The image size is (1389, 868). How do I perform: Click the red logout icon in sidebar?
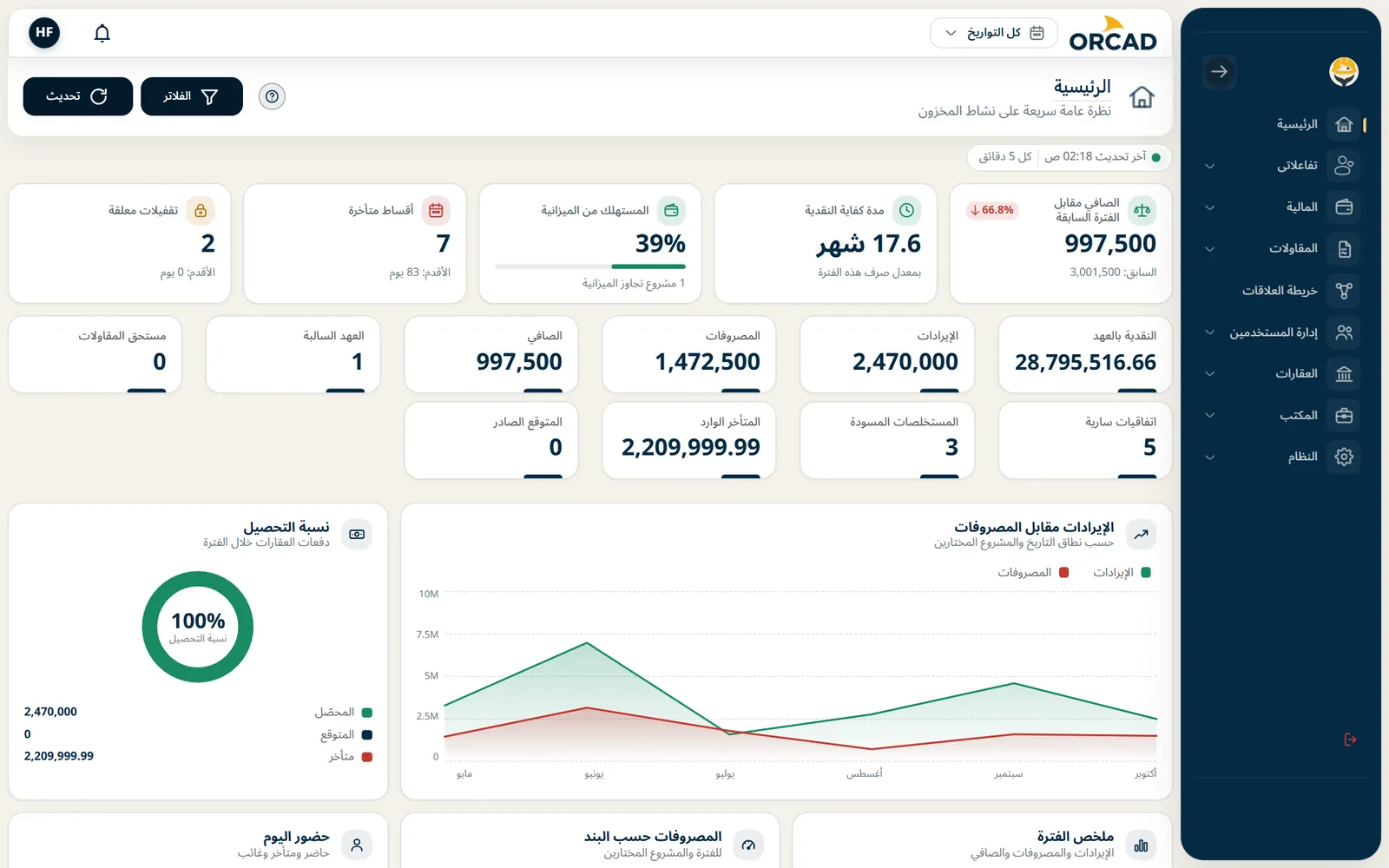click(1350, 740)
